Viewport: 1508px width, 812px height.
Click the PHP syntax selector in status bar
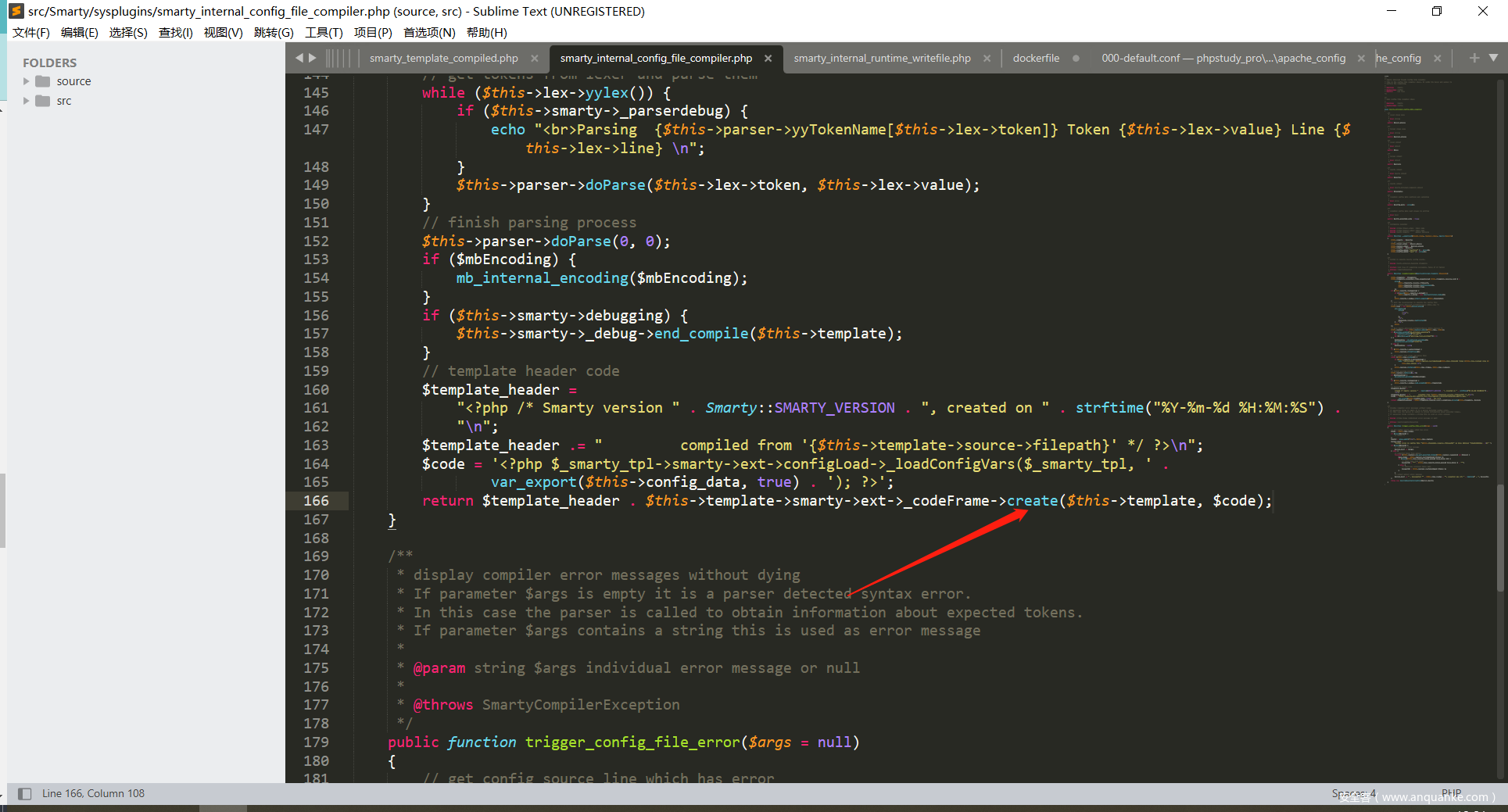click(1451, 793)
